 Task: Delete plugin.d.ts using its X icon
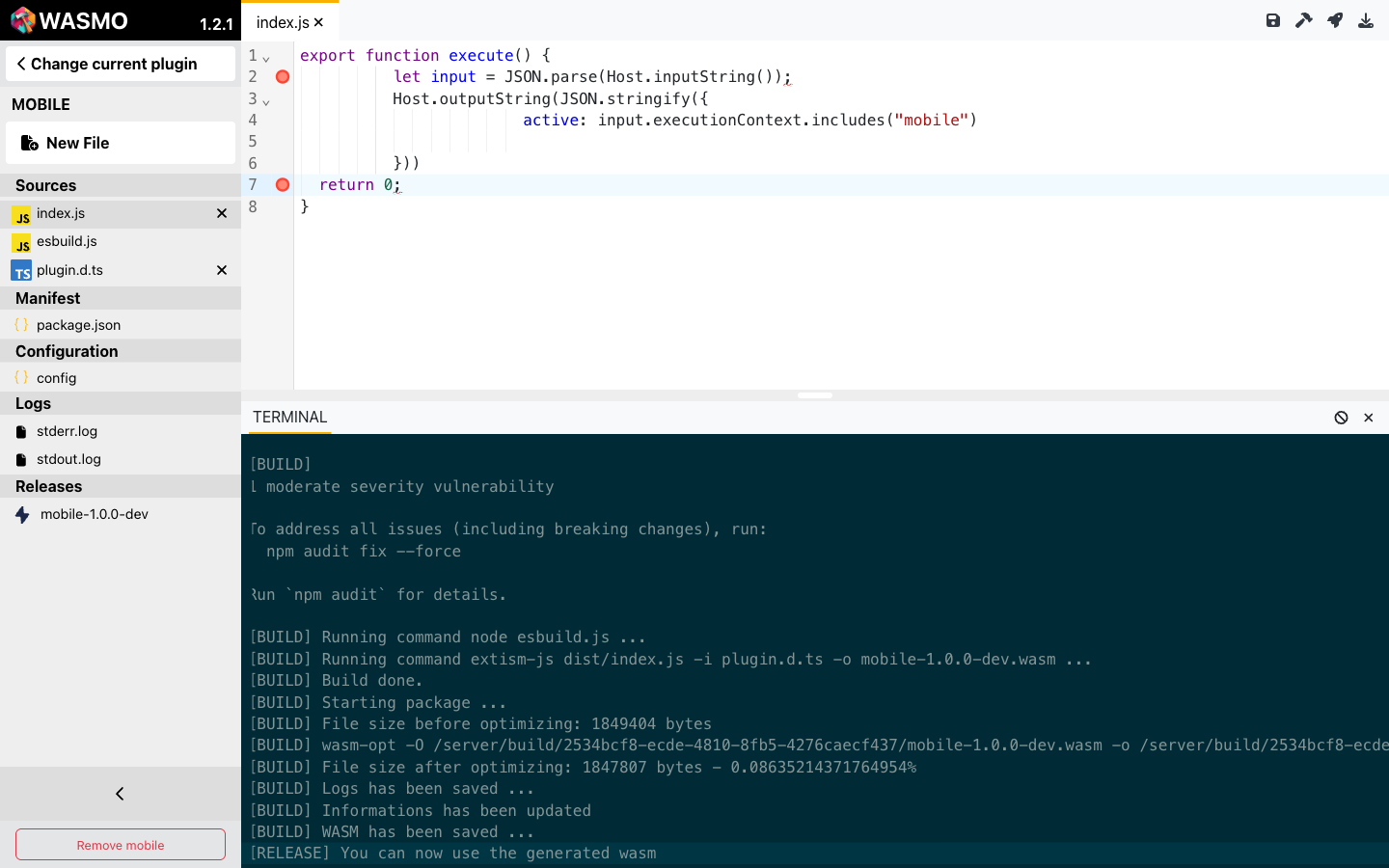pos(222,270)
